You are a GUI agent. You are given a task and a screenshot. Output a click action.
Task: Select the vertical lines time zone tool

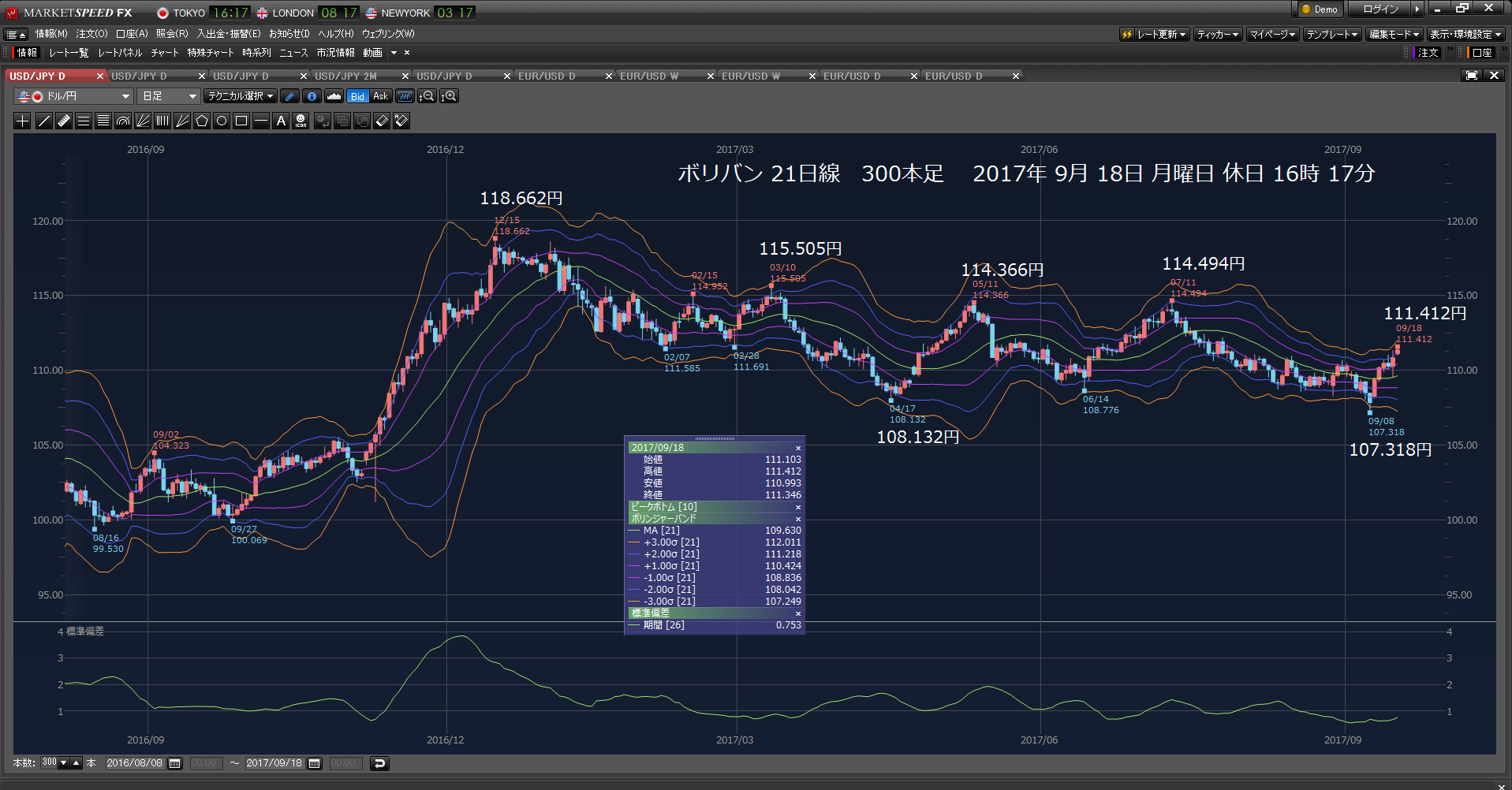(162, 121)
